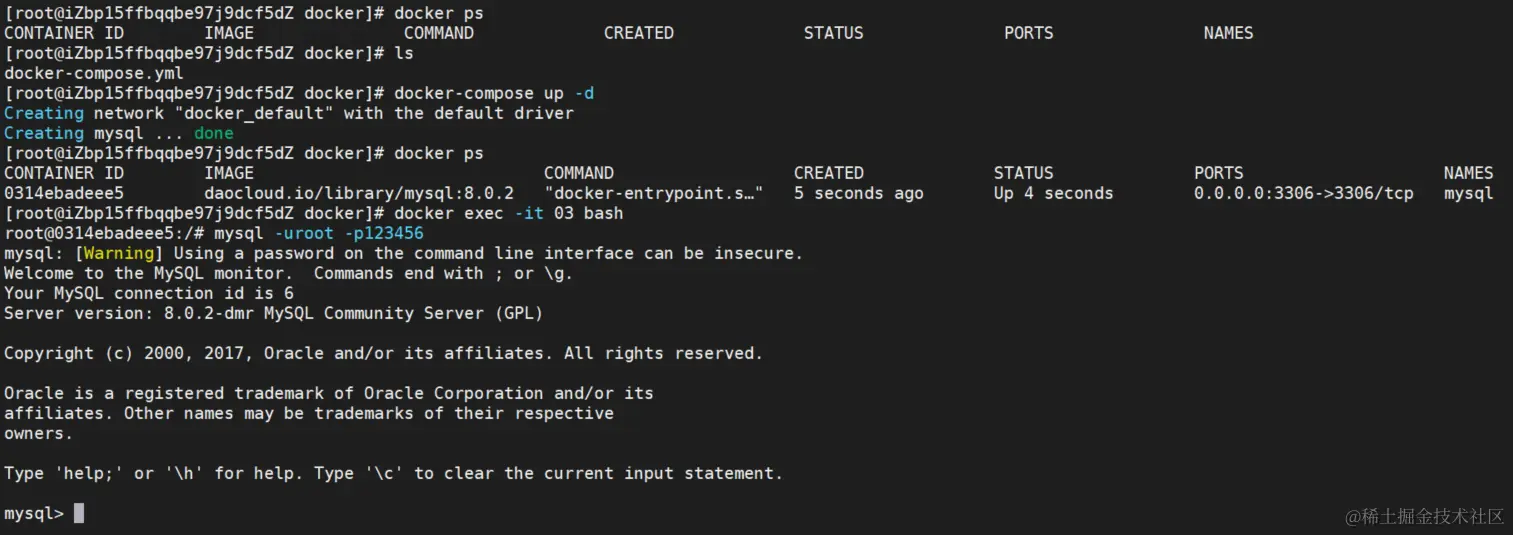Click the "Oracle is a registered trademark" line
The image size is (1513, 535).
tap(329, 393)
